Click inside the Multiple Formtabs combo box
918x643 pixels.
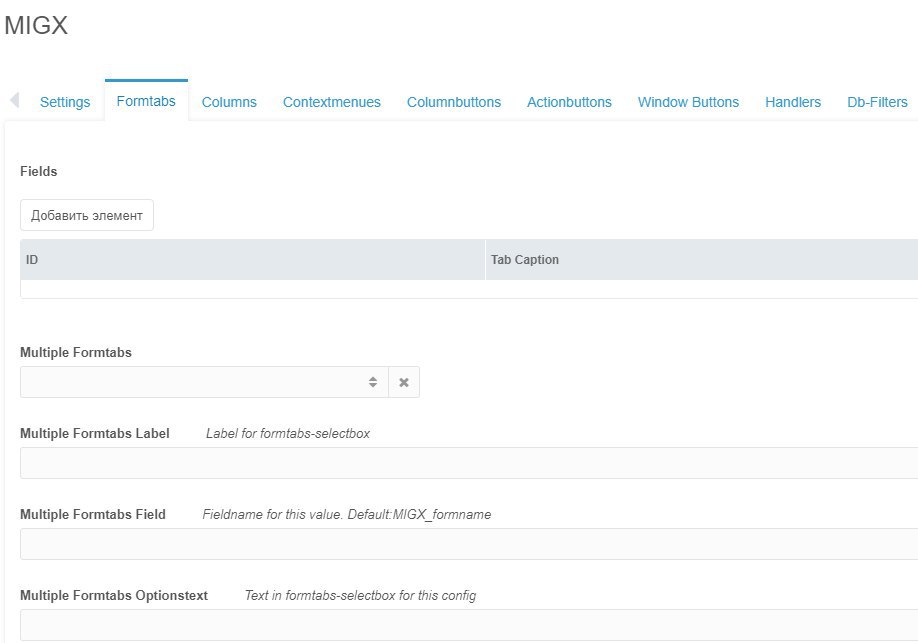(190, 382)
